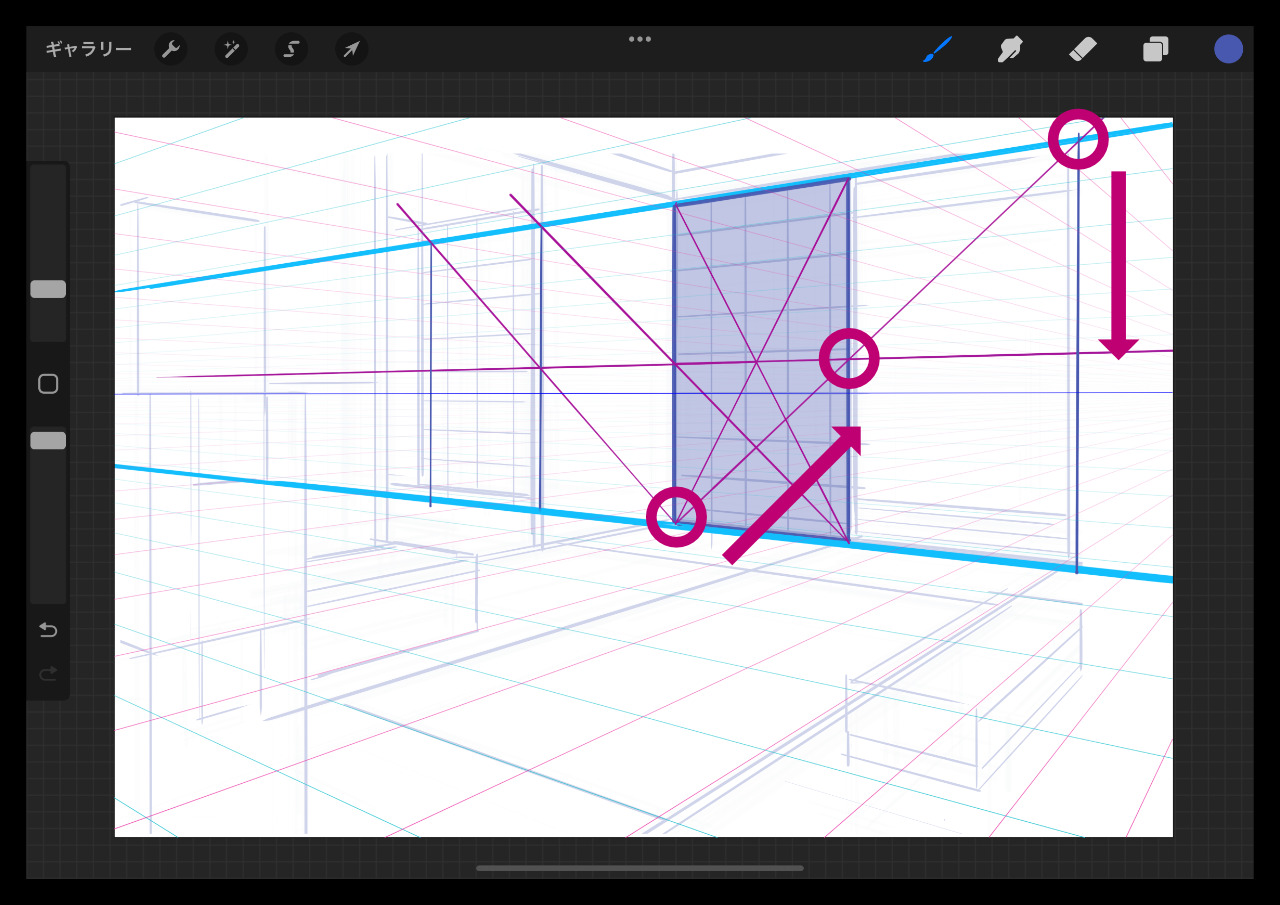Open the Layers panel
The width and height of the screenshot is (1280, 905).
(x=1156, y=49)
